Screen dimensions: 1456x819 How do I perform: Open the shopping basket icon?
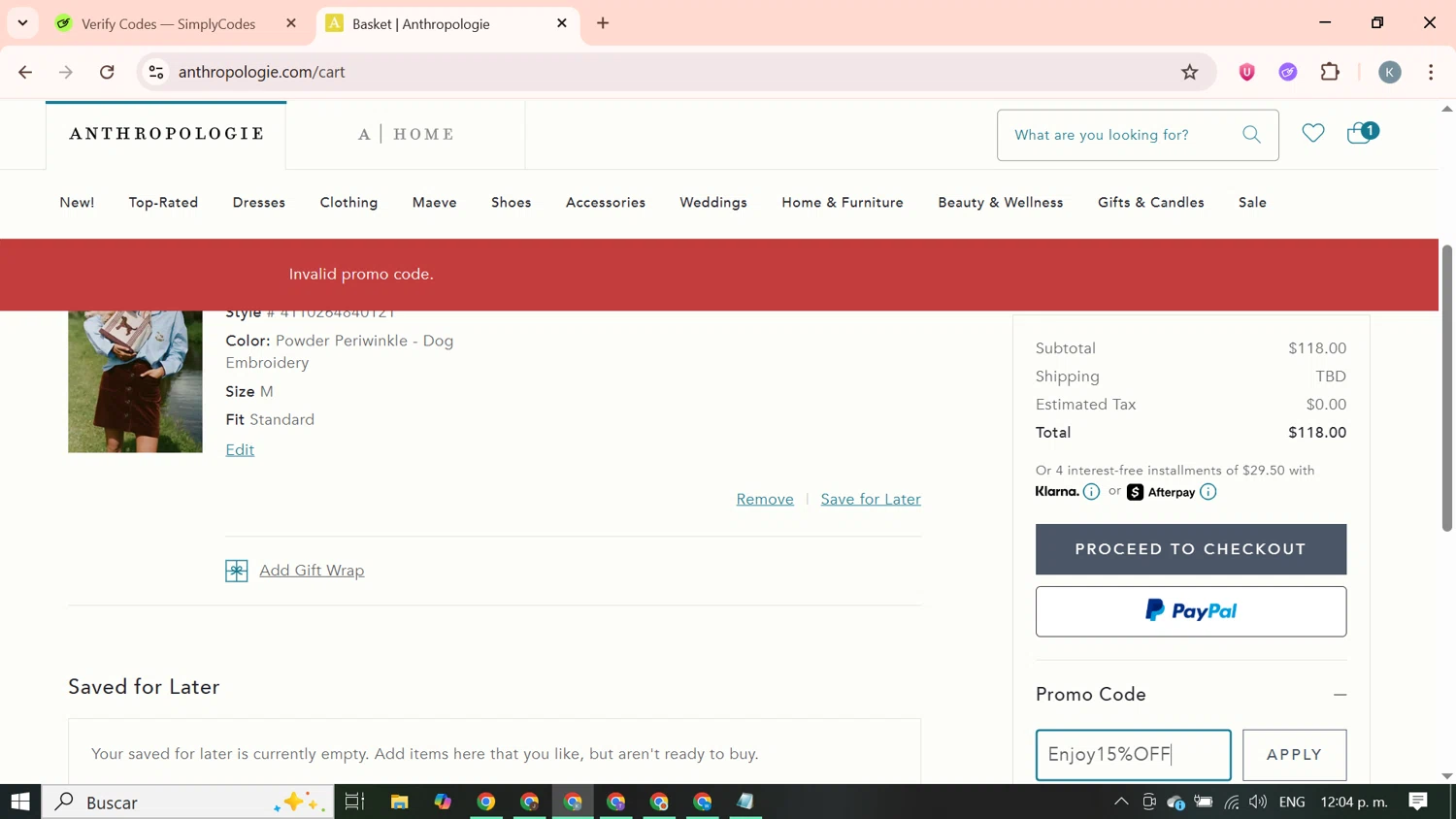click(x=1362, y=133)
